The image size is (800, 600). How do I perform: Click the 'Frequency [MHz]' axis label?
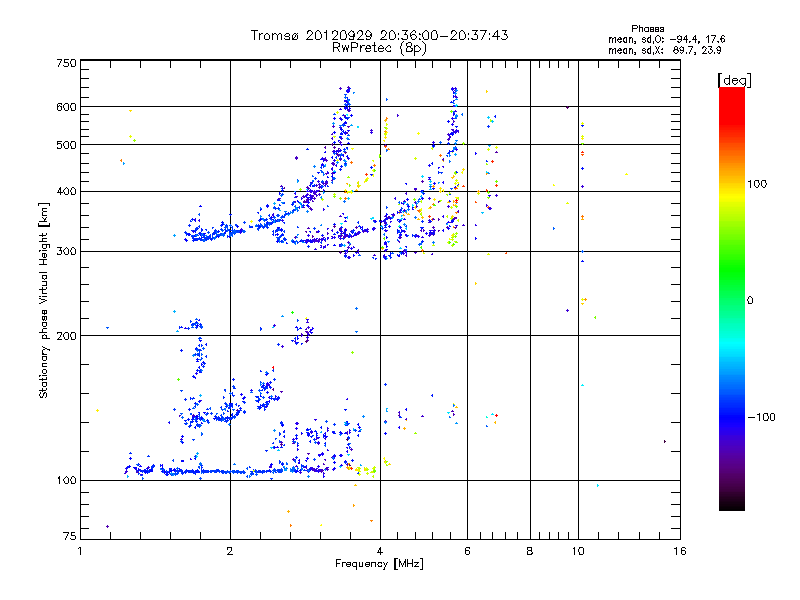coord(379,564)
